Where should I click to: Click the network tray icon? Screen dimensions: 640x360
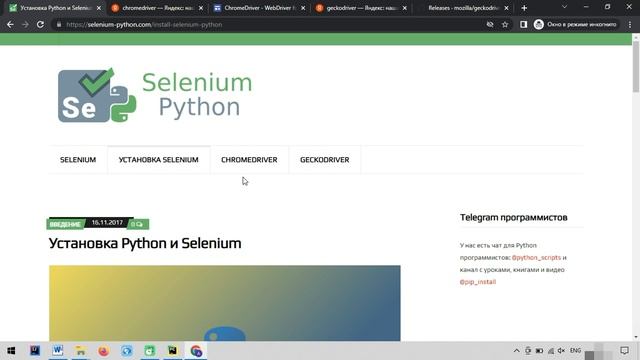click(551, 351)
